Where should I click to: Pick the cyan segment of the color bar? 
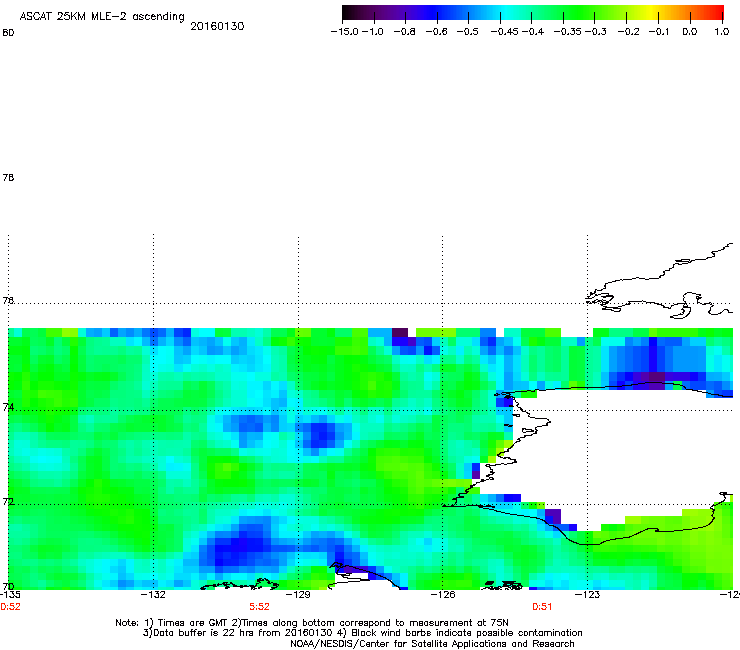507,13
